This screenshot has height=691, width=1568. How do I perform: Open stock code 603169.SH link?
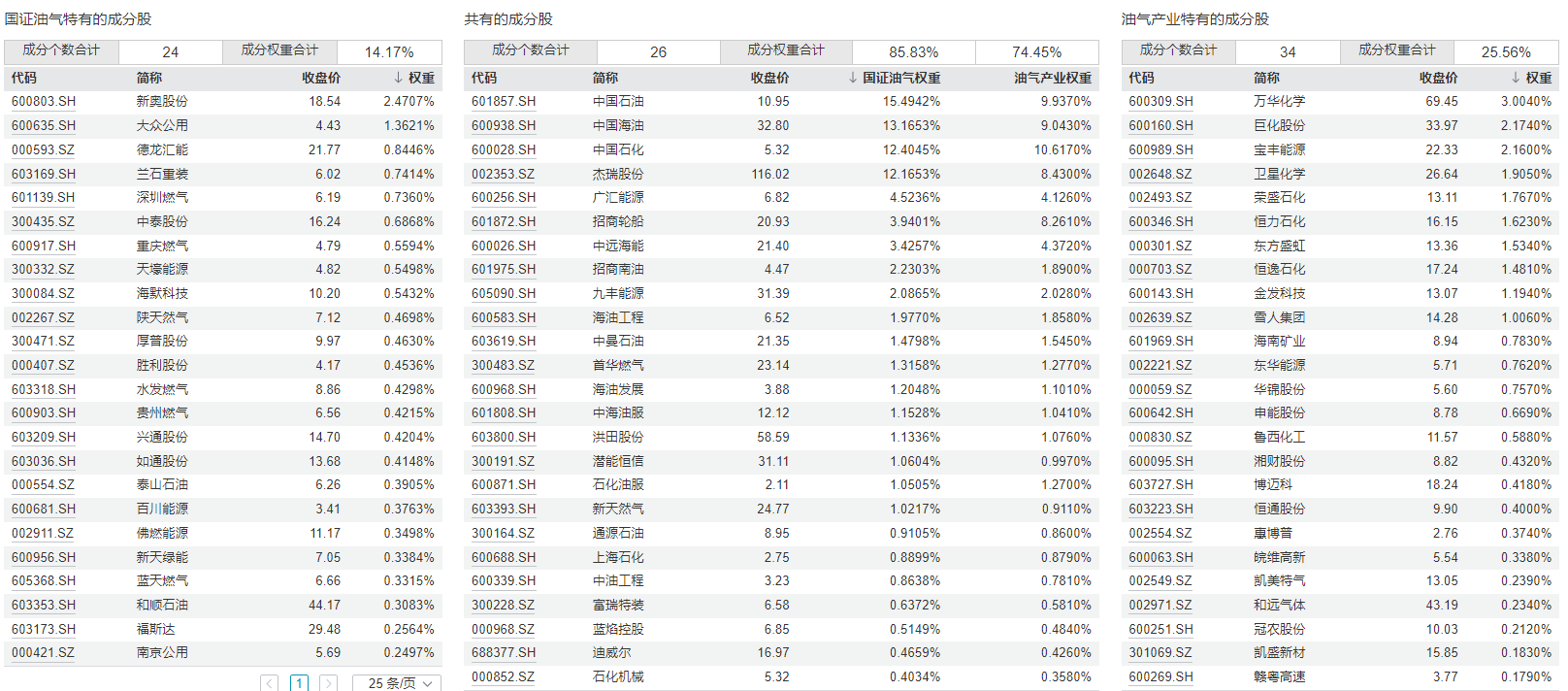[44, 174]
